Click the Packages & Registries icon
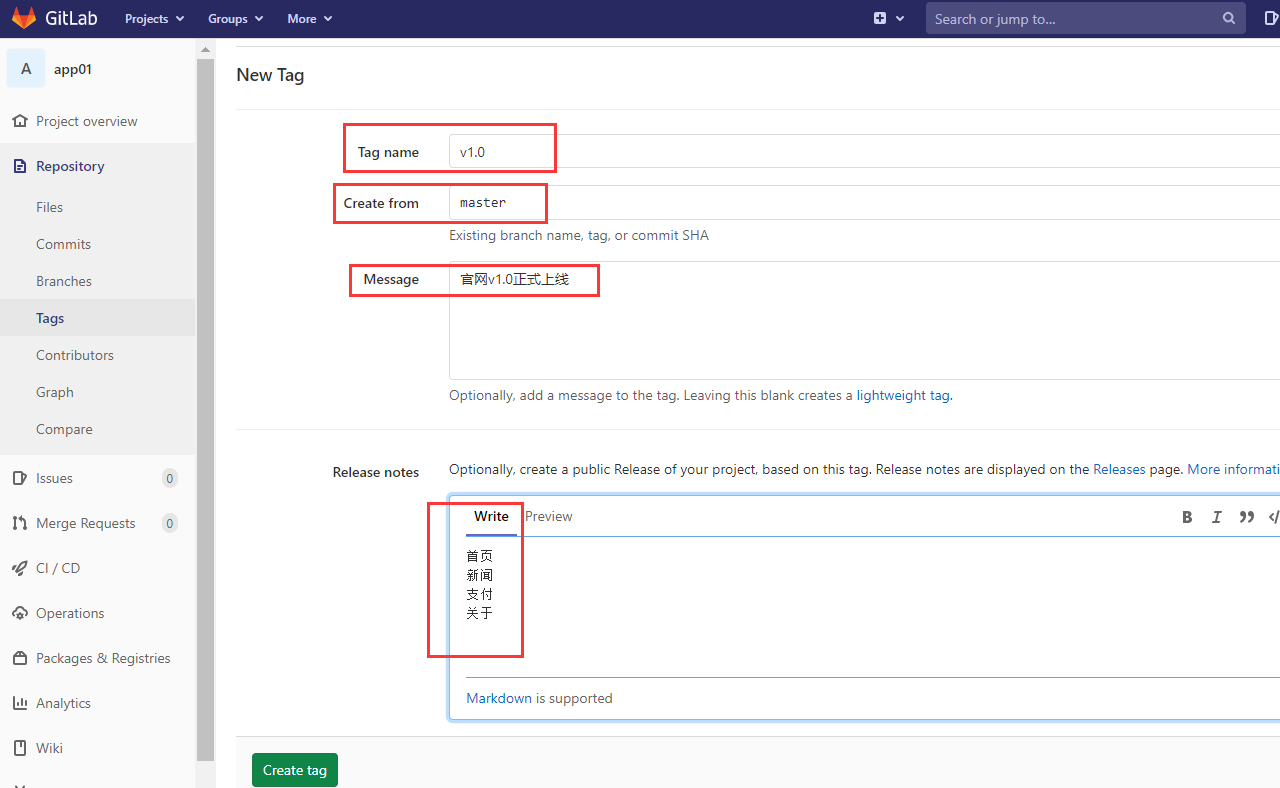 point(19,658)
